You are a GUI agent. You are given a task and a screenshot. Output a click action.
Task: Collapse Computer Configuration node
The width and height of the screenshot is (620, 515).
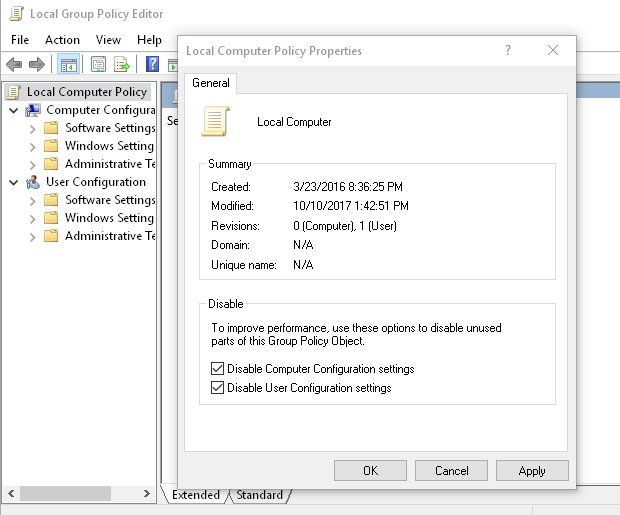click(x=14, y=110)
